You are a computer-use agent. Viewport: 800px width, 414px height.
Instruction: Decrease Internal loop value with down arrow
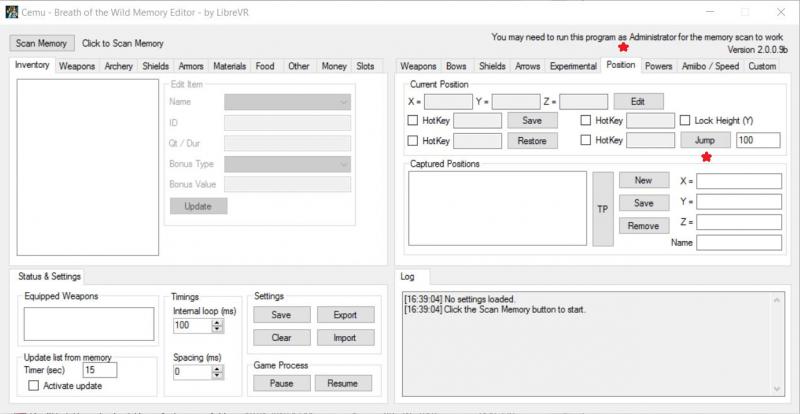tap(218, 329)
